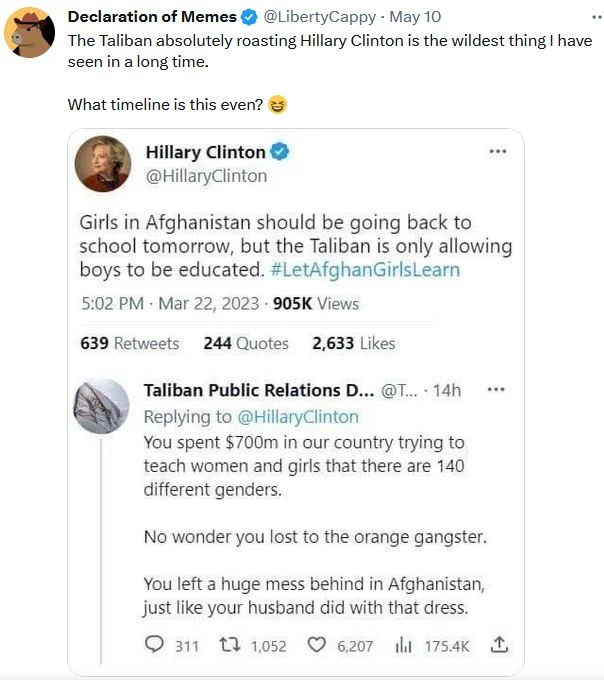Click Hillary Clinton's blue verified checkmark

tap(281, 152)
